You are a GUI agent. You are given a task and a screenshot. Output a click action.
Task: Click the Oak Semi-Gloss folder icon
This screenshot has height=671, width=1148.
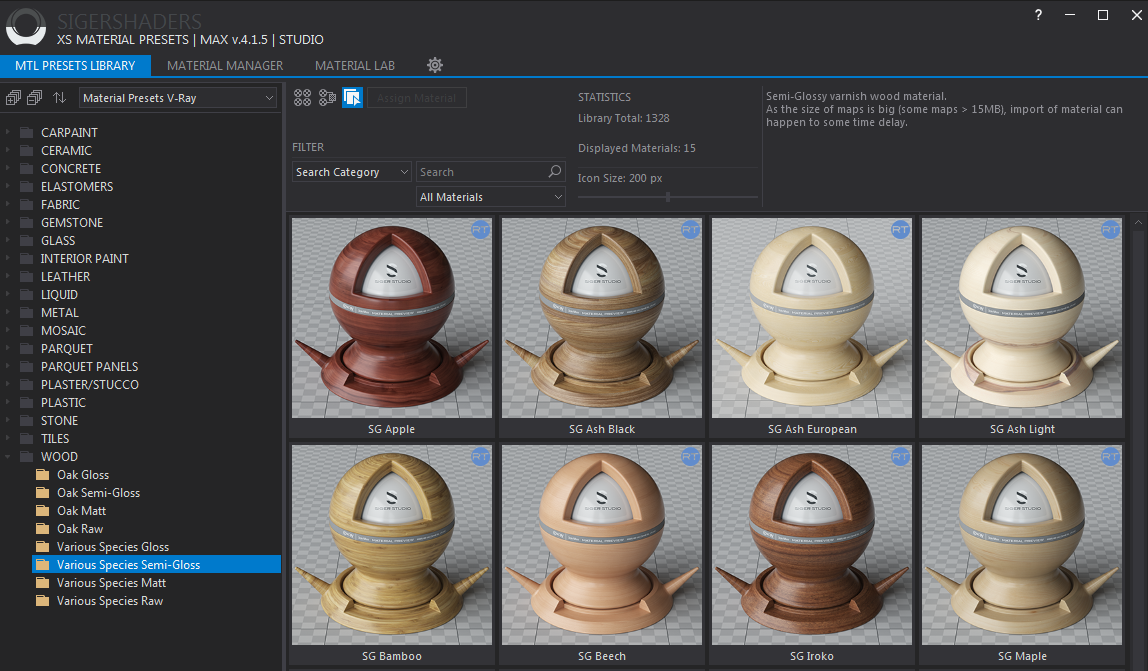pos(43,492)
